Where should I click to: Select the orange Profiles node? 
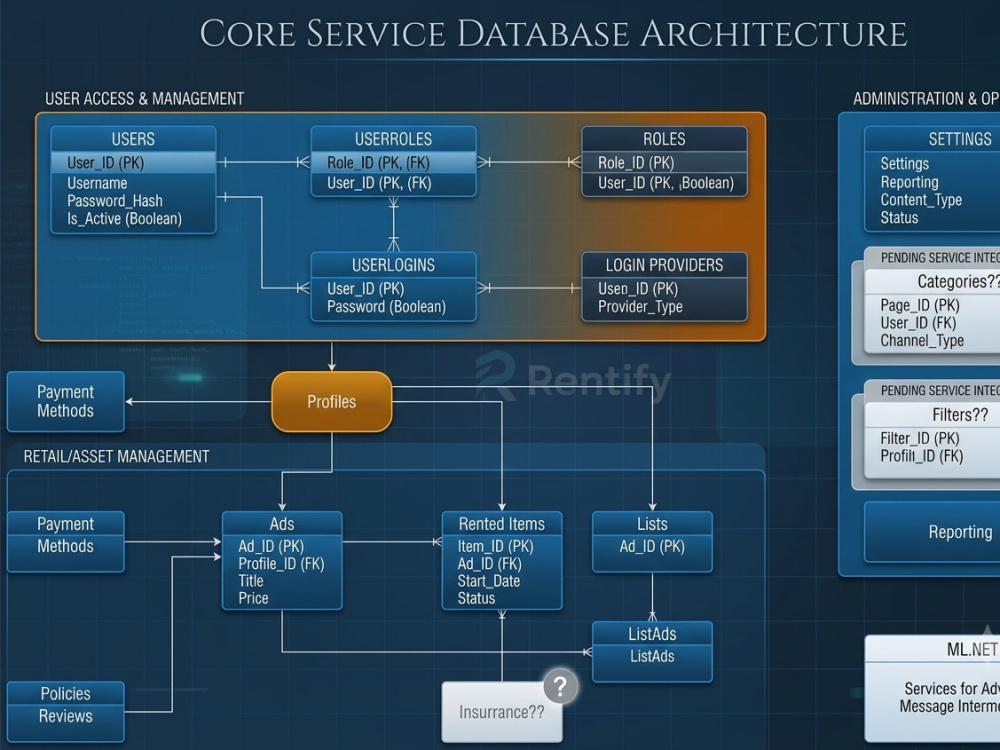[332, 402]
